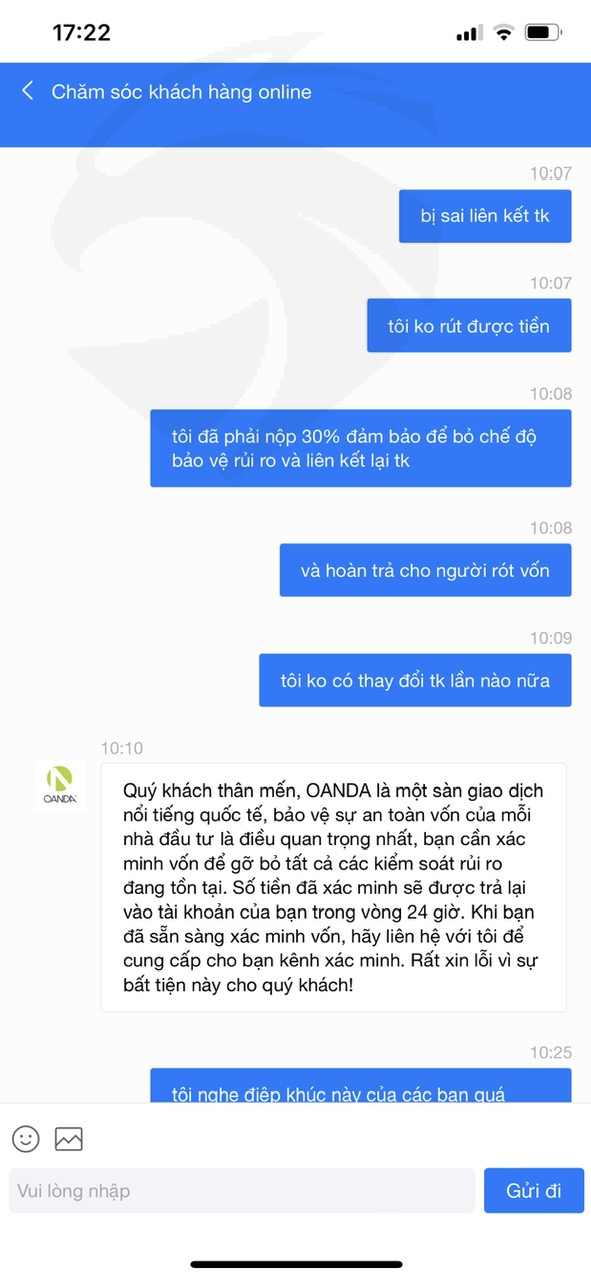
Task: Tap the back arrow in header
Action: coord(28,91)
